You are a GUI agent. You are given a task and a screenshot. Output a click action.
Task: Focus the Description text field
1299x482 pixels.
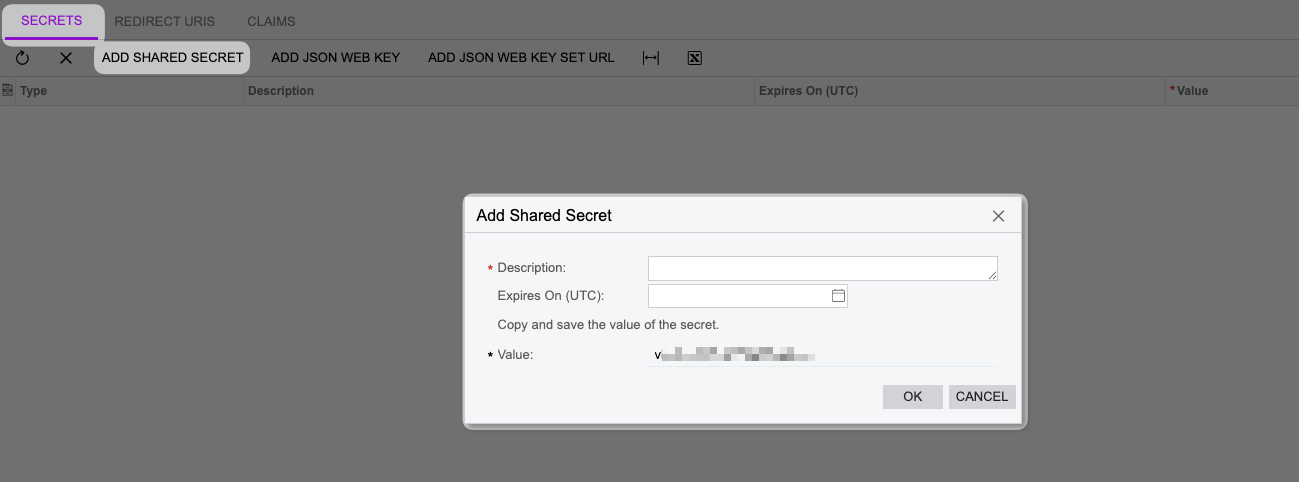pyautogui.click(x=822, y=268)
